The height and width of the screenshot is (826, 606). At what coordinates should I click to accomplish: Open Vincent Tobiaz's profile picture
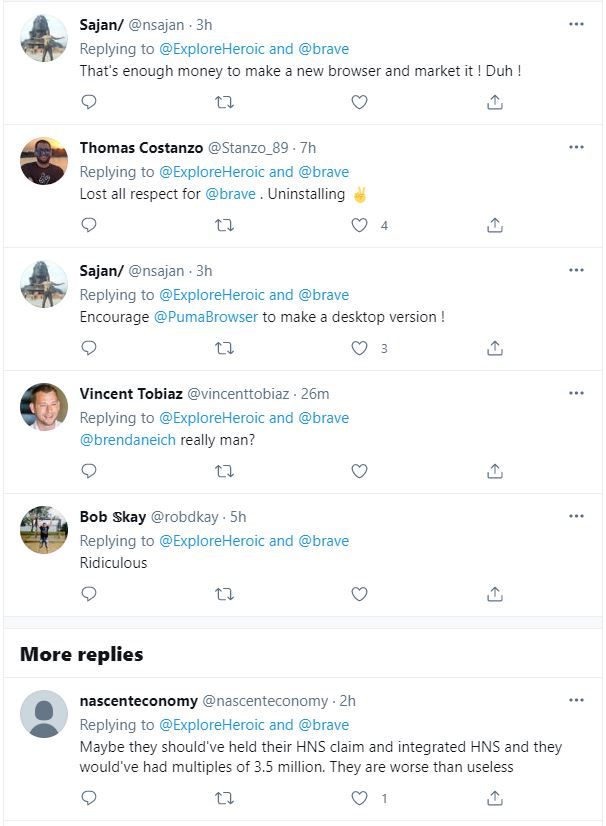(x=44, y=407)
